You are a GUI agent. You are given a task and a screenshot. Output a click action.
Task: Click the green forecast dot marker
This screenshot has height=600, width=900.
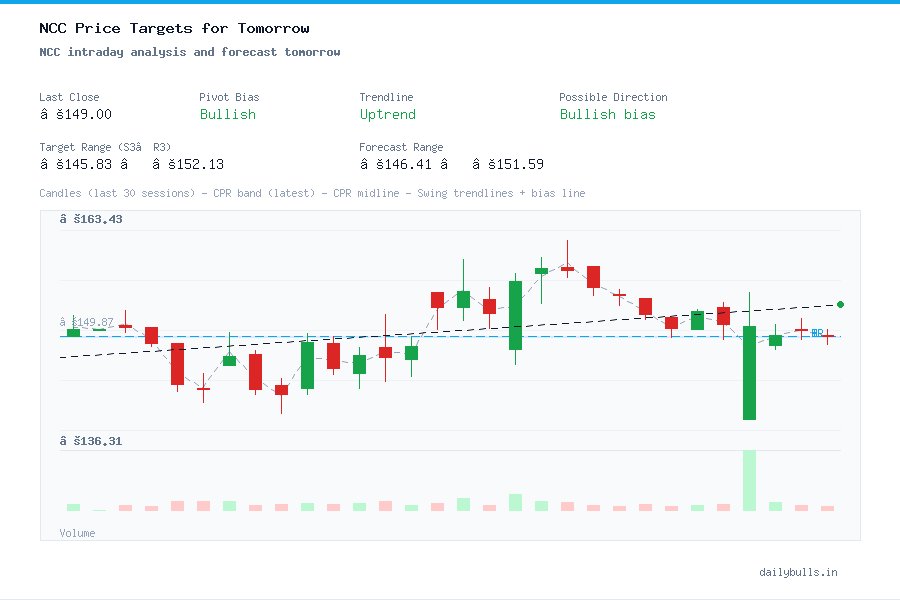tap(841, 303)
